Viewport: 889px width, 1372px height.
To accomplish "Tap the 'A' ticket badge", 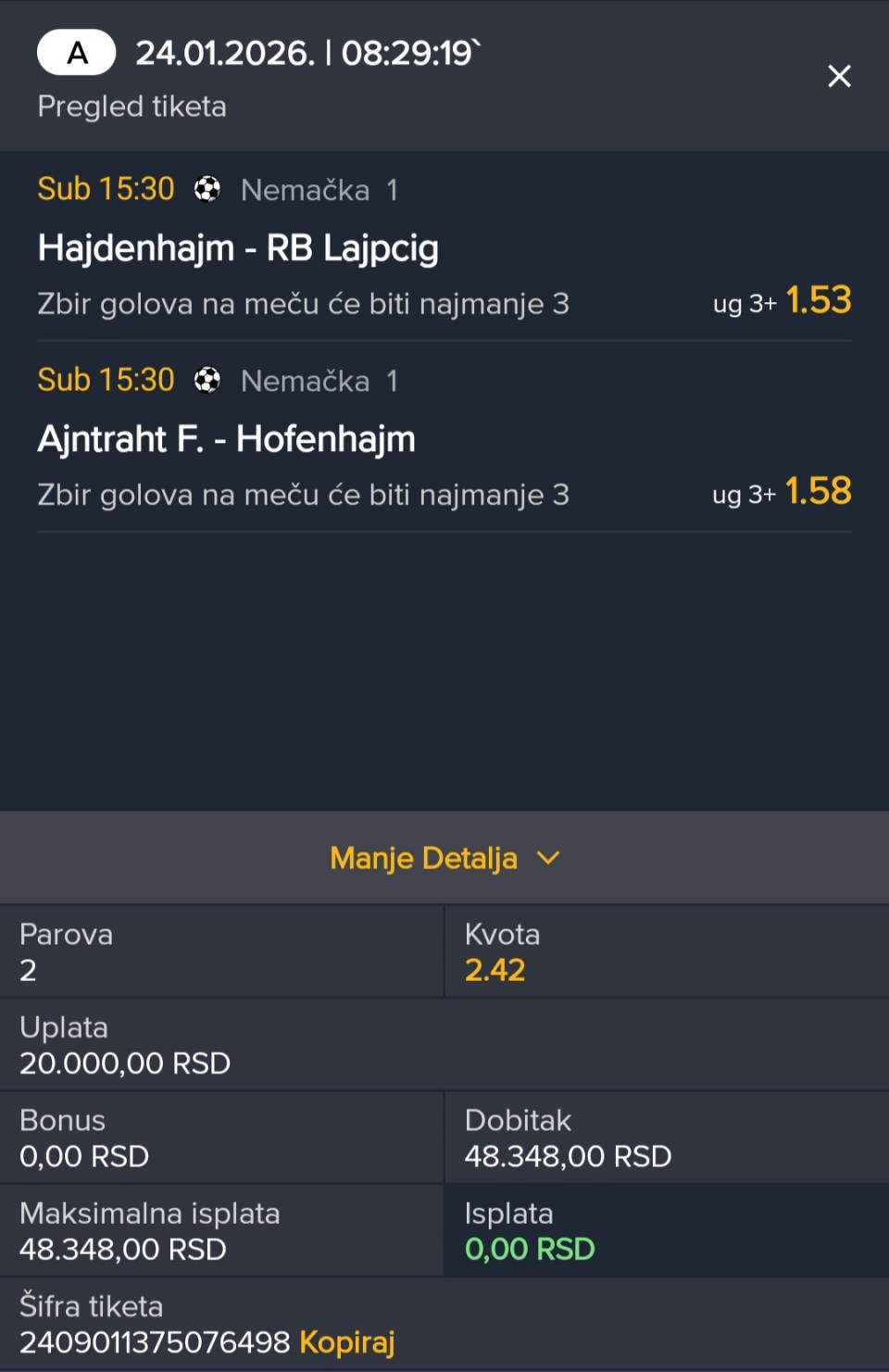I will (x=77, y=53).
